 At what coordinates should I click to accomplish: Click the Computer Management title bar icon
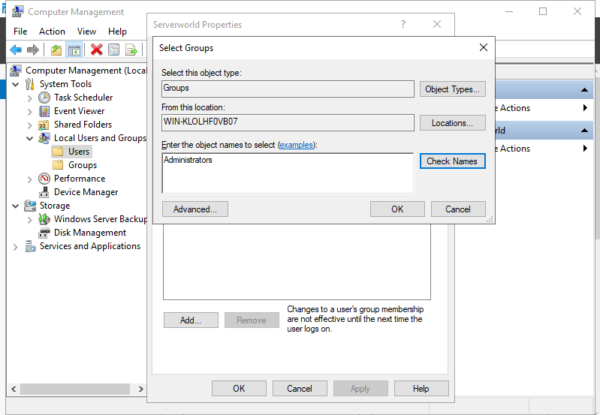click(17, 11)
